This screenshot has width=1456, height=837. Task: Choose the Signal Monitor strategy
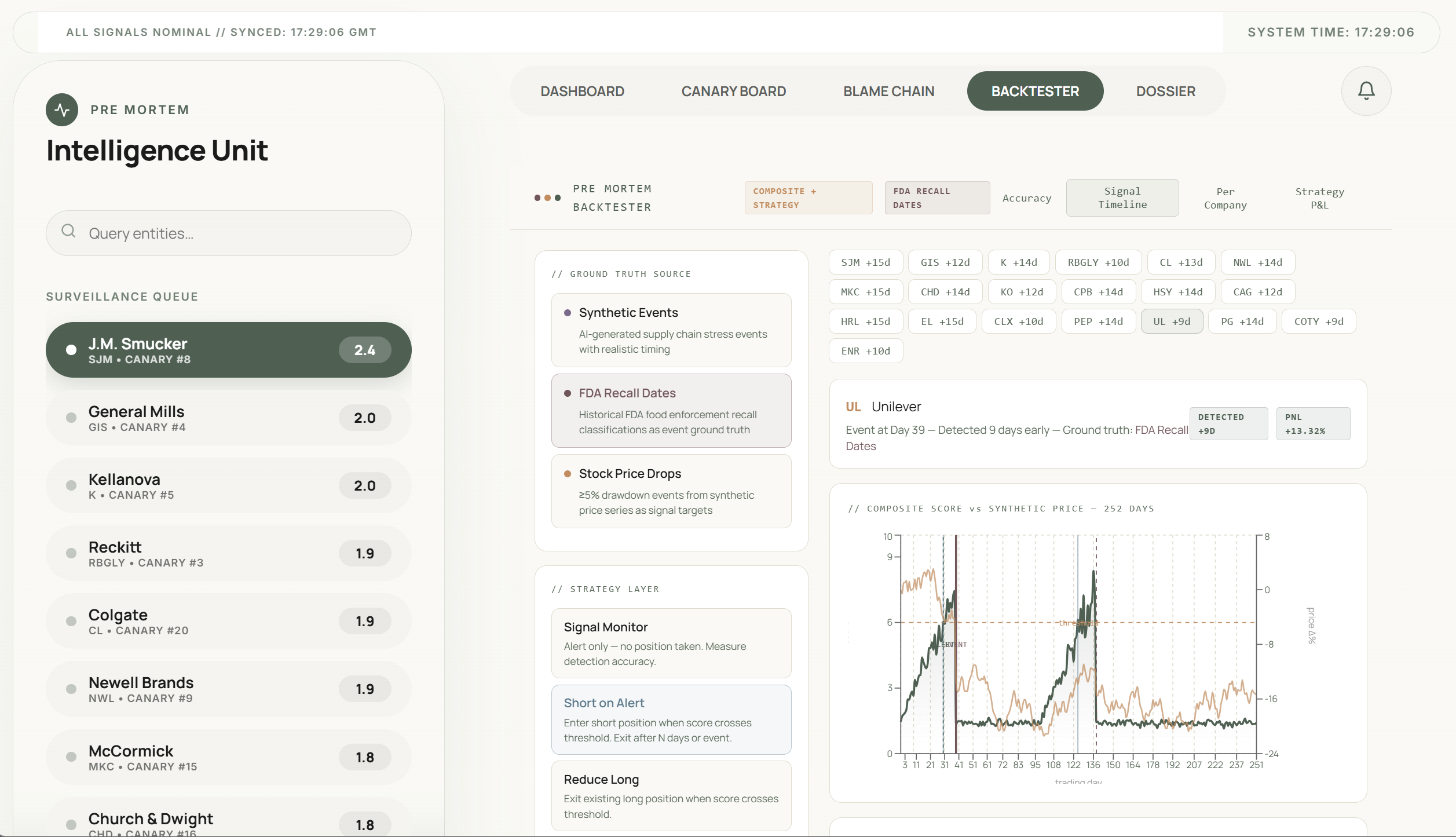coord(671,643)
